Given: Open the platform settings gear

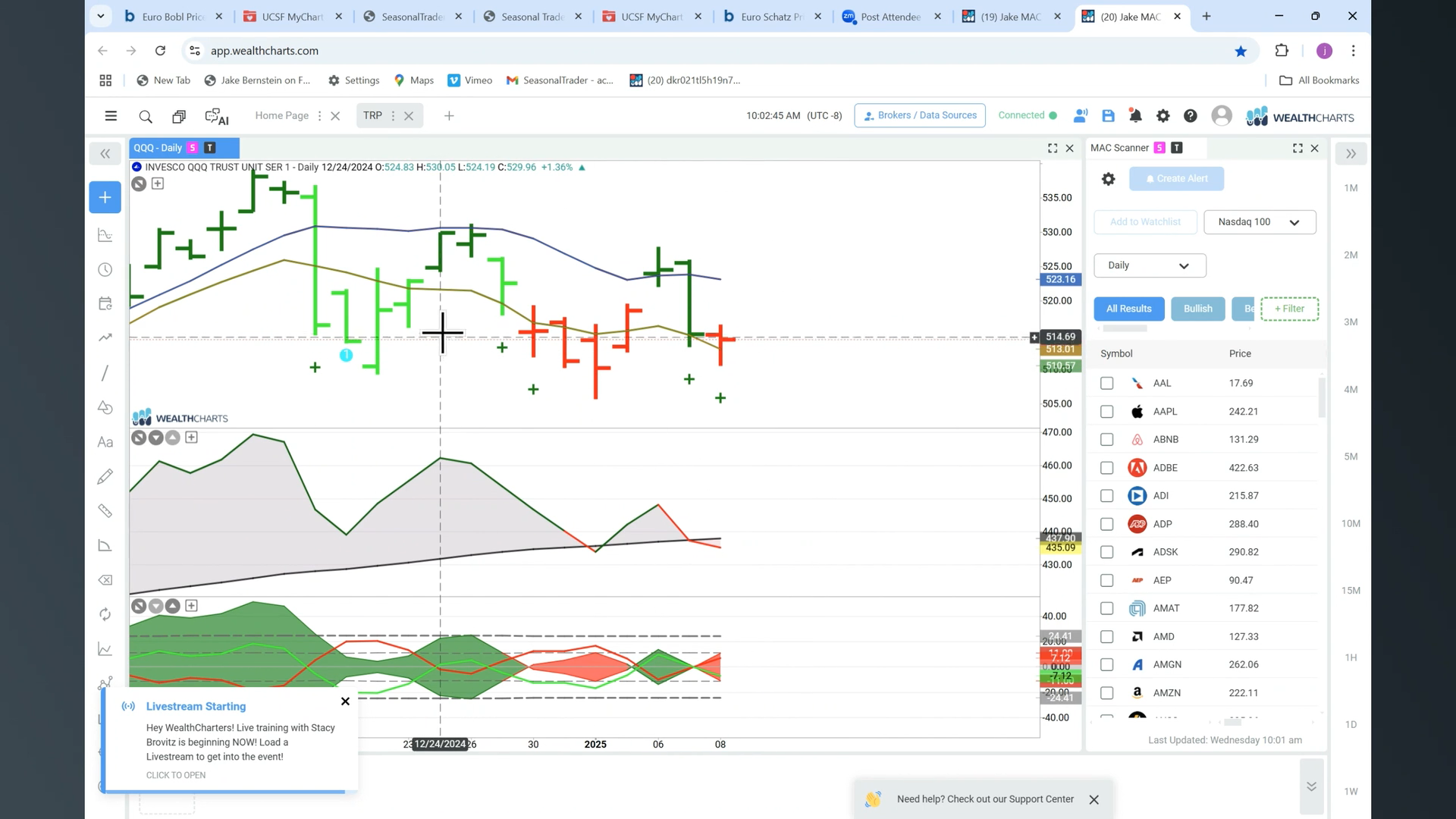Looking at the screenshot, I should pos(1163,116).
